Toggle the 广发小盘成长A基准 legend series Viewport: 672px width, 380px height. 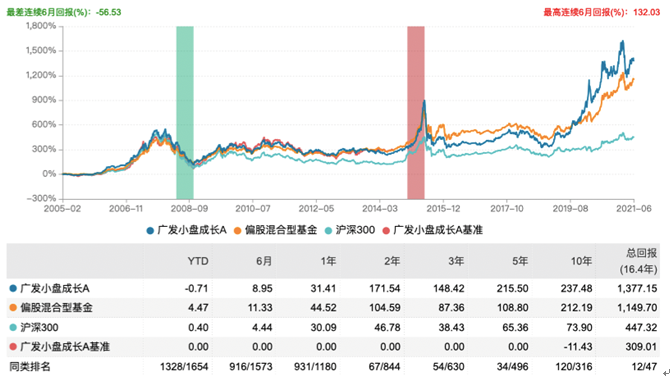tap(432, 230)
